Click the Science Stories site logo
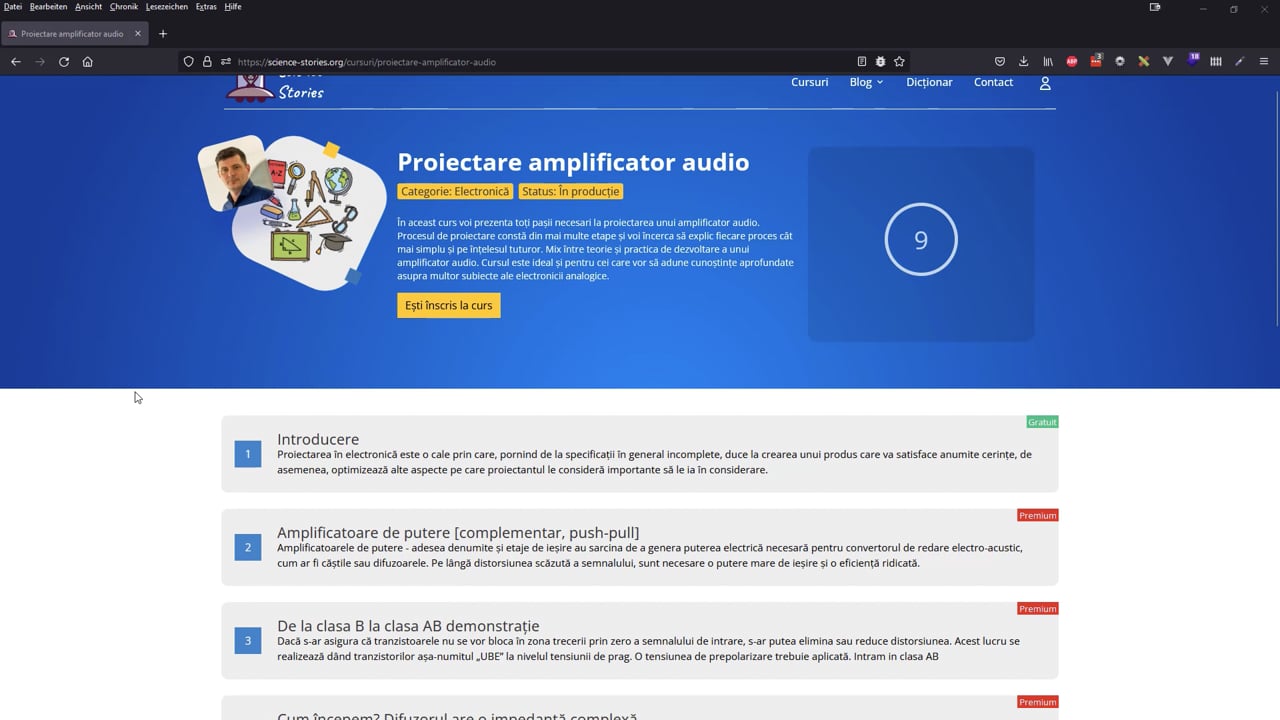This screenshot has width=1280, height=720. [275, 88]
